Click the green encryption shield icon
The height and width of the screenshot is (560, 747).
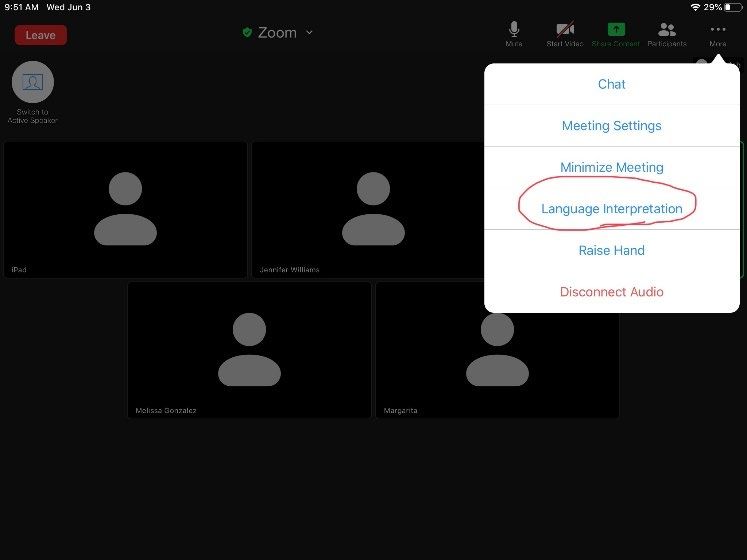[x=247, y=33]
